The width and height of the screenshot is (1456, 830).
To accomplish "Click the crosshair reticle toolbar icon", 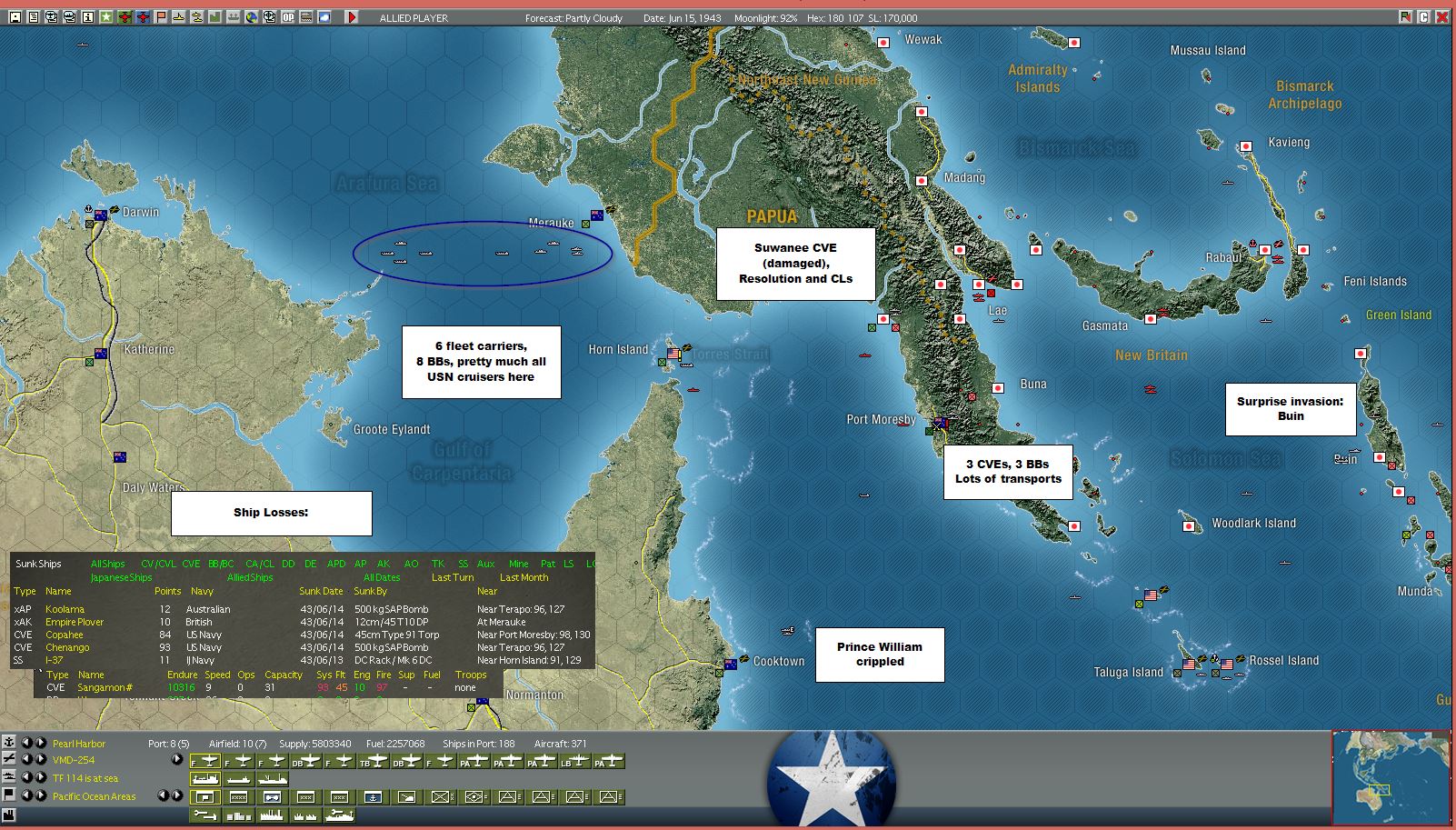I will (270, 17).
